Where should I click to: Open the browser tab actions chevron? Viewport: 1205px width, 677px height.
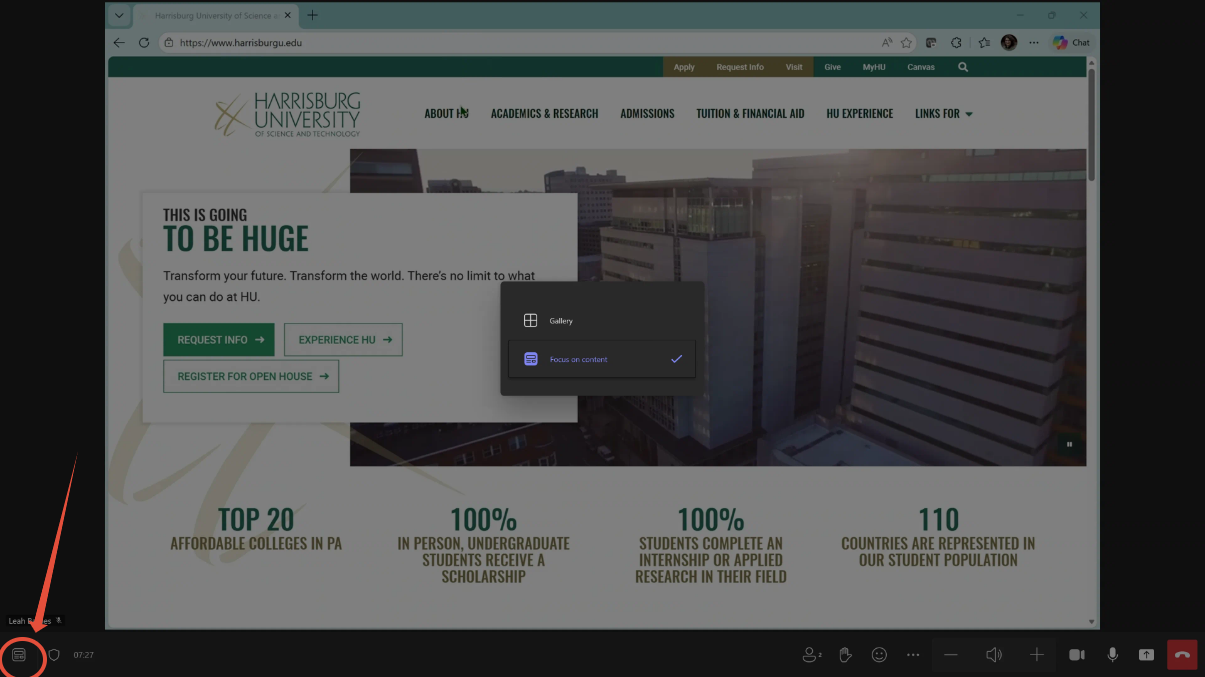point(119,16)
